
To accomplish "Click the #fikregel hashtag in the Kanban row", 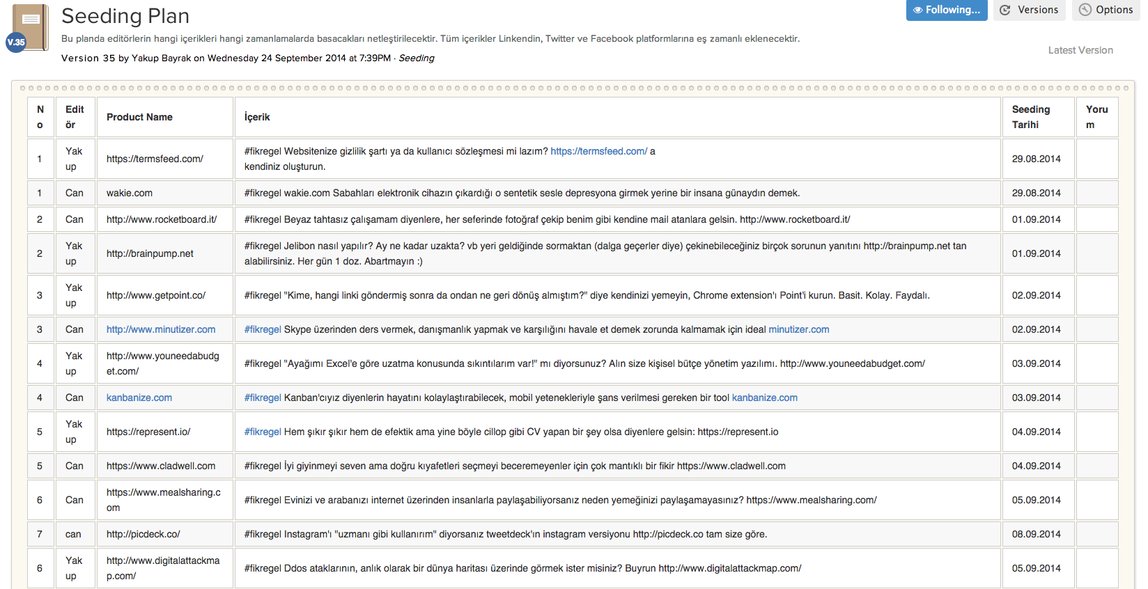I will 263,398.
